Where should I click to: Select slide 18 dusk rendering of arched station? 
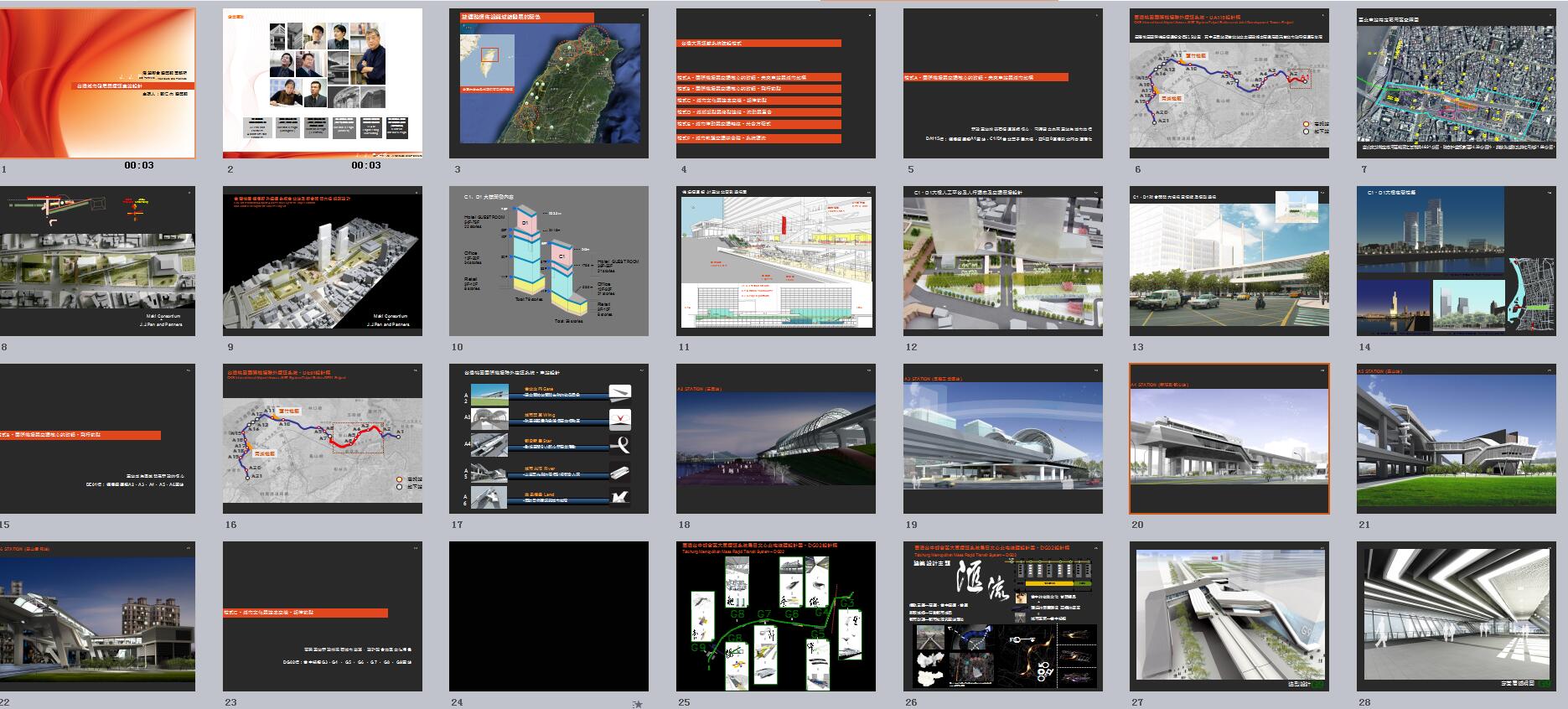[776, 438]
